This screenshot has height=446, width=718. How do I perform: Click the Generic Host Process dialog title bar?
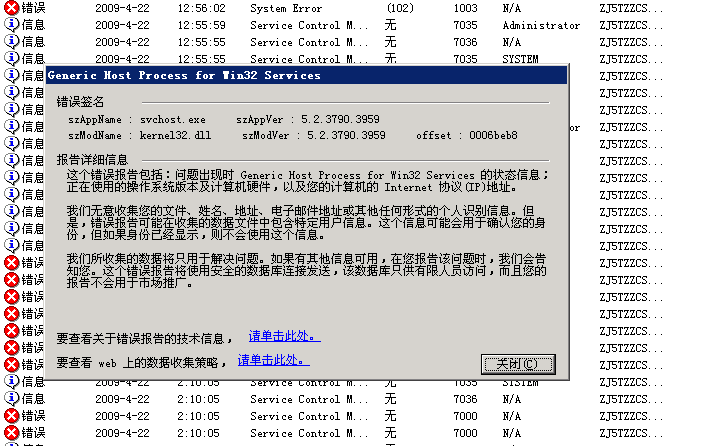[x=307, y=75]
